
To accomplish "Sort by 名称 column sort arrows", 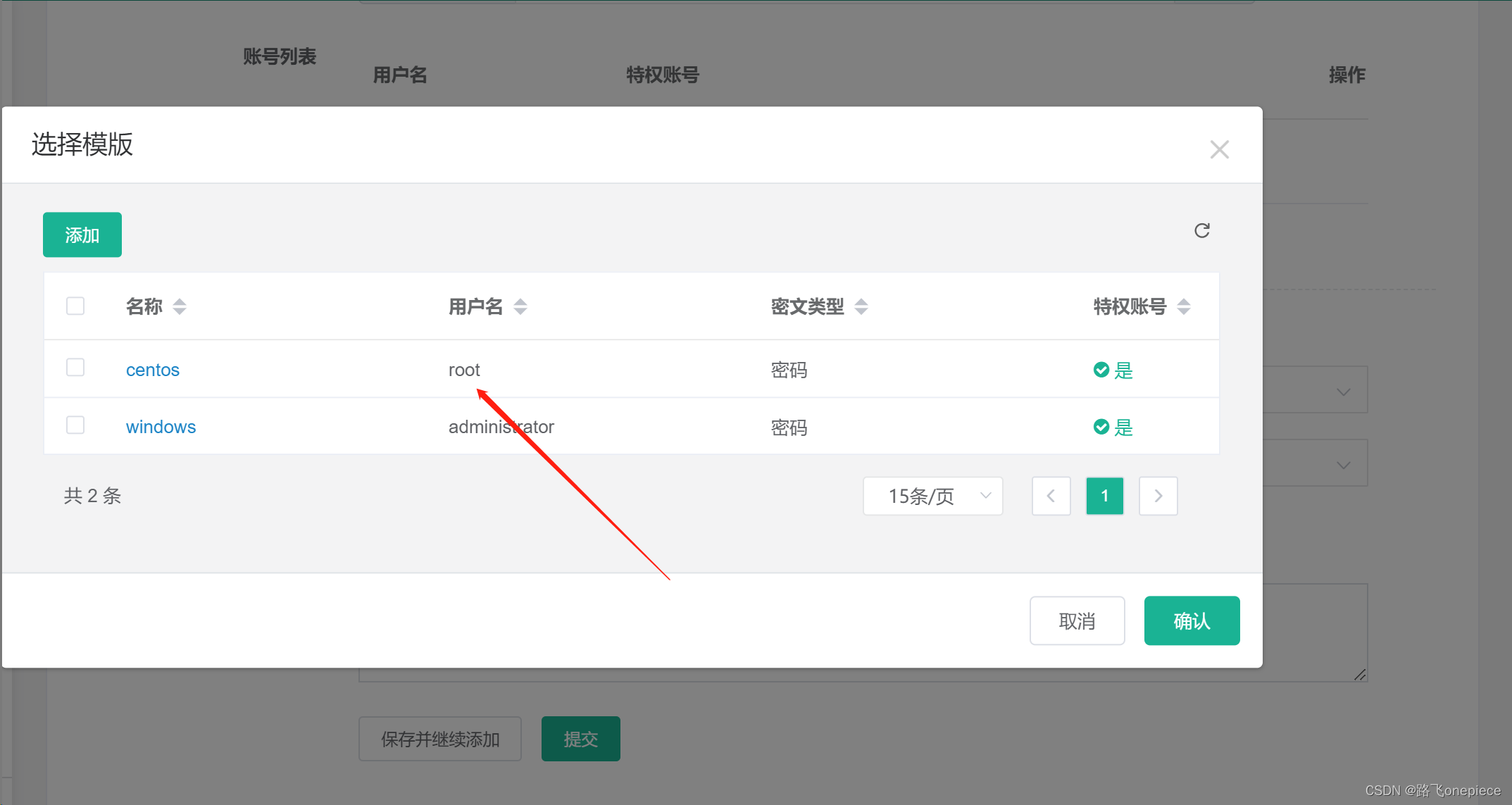I will click(180, 306).
